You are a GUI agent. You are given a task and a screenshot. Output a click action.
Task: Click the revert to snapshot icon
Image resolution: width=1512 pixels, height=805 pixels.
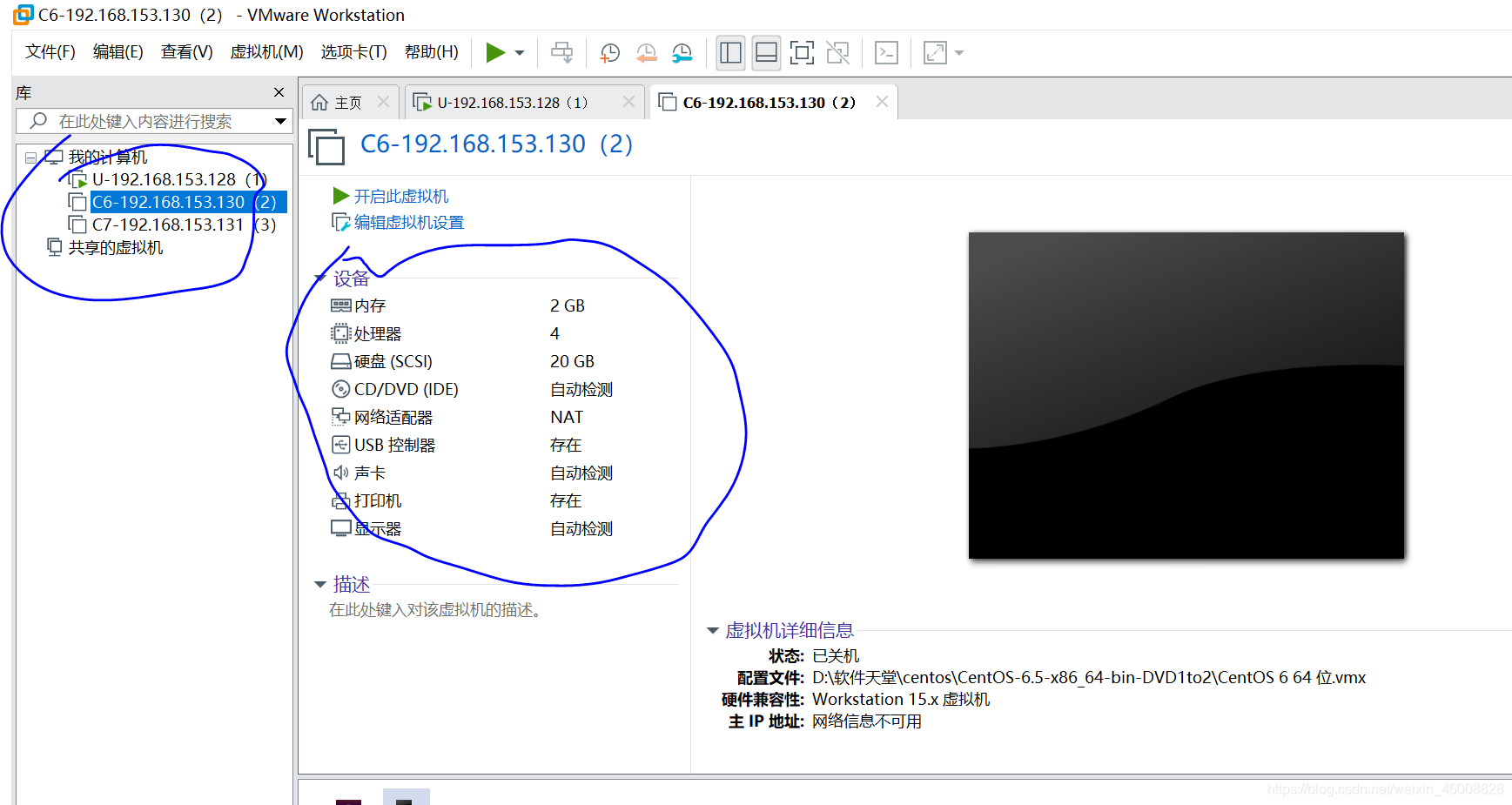click(x=646, y=53)
